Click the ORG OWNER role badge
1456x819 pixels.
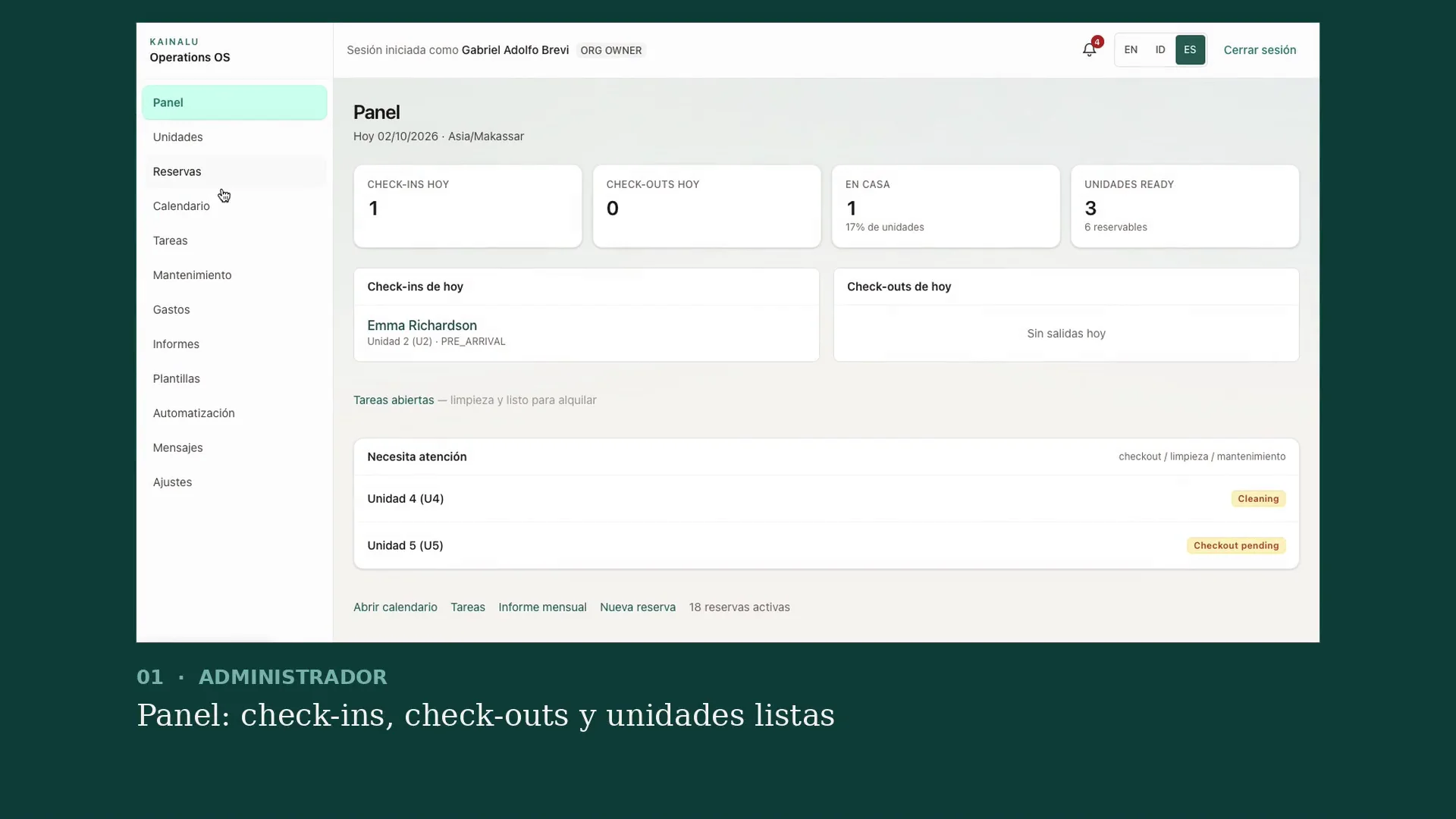pyautogui.click(x=611, y=51)
